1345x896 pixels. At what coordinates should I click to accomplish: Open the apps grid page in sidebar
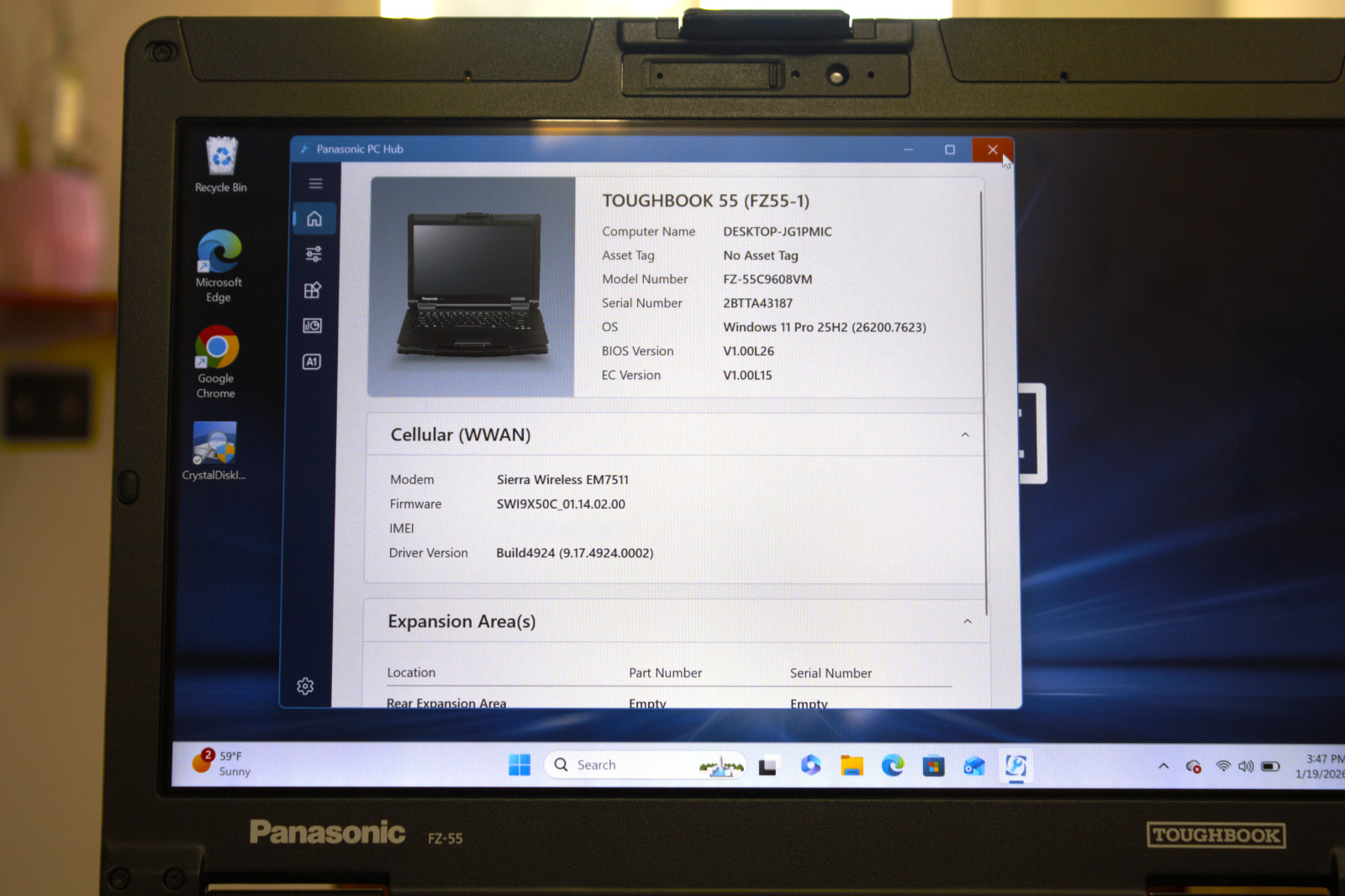coord(313,290)
